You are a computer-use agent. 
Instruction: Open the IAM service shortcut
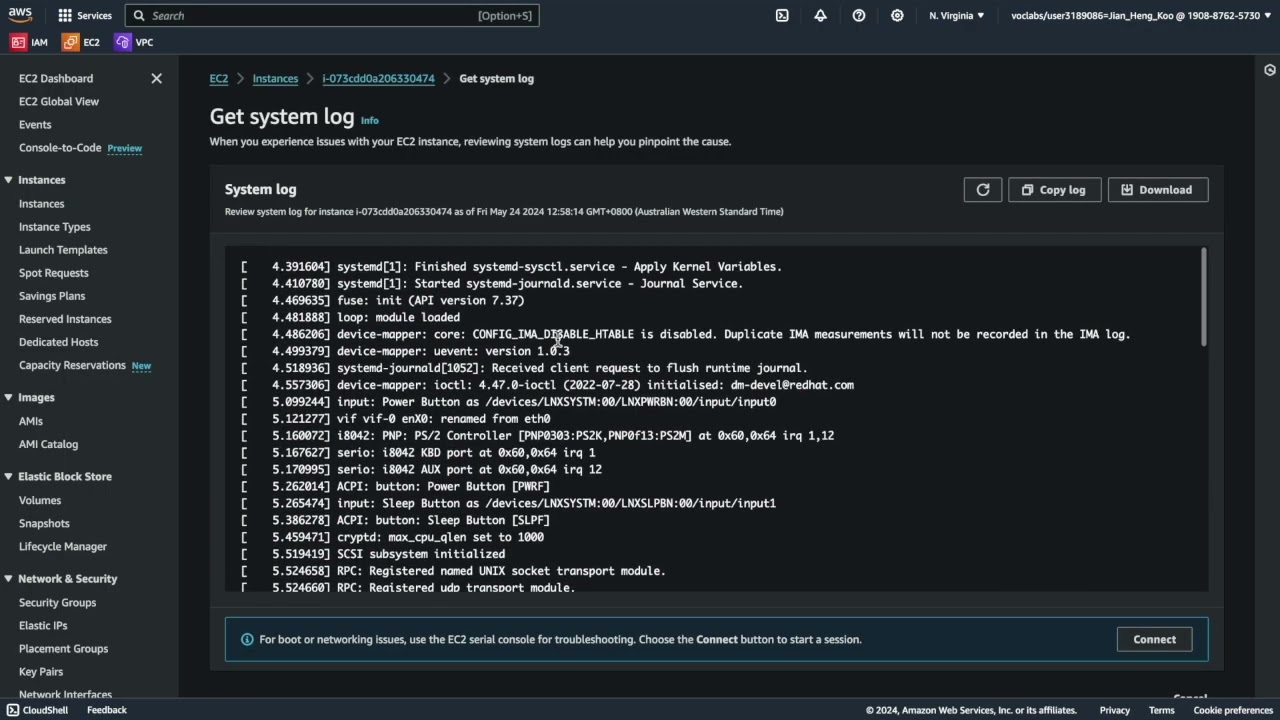(30, 42)
